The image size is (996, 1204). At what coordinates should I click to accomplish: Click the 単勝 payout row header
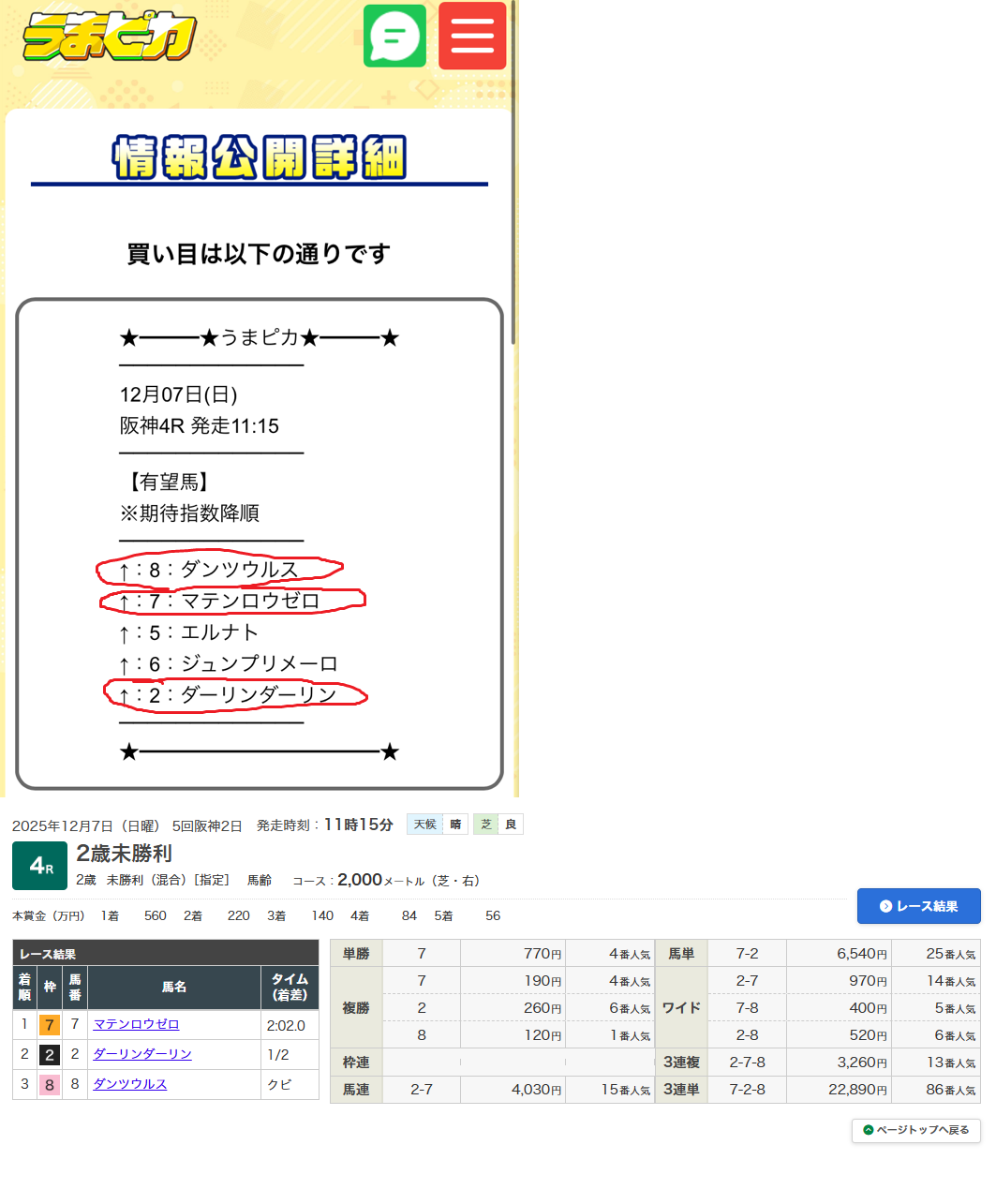(356, 954)
